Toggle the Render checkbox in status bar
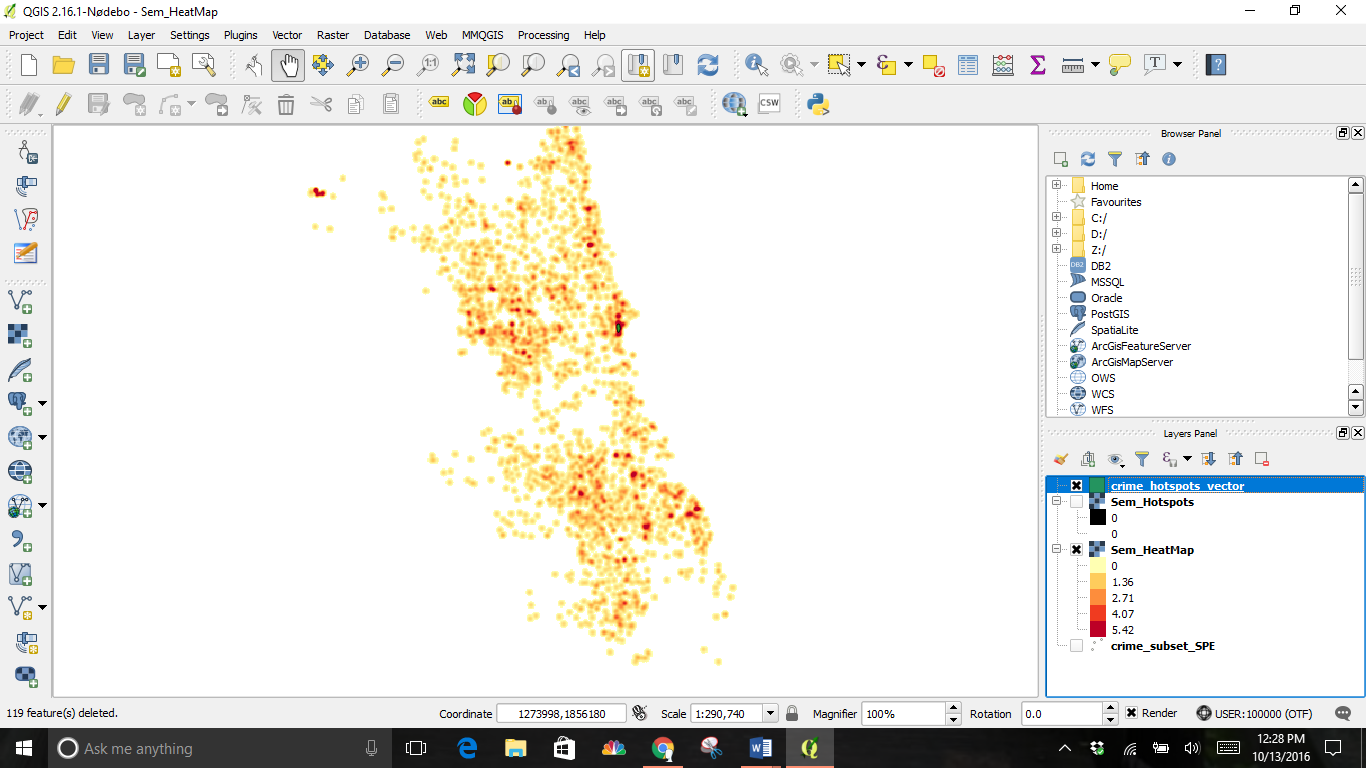Image resolution: width=1366 pixels, height=768 pixels. point(1131,713)
